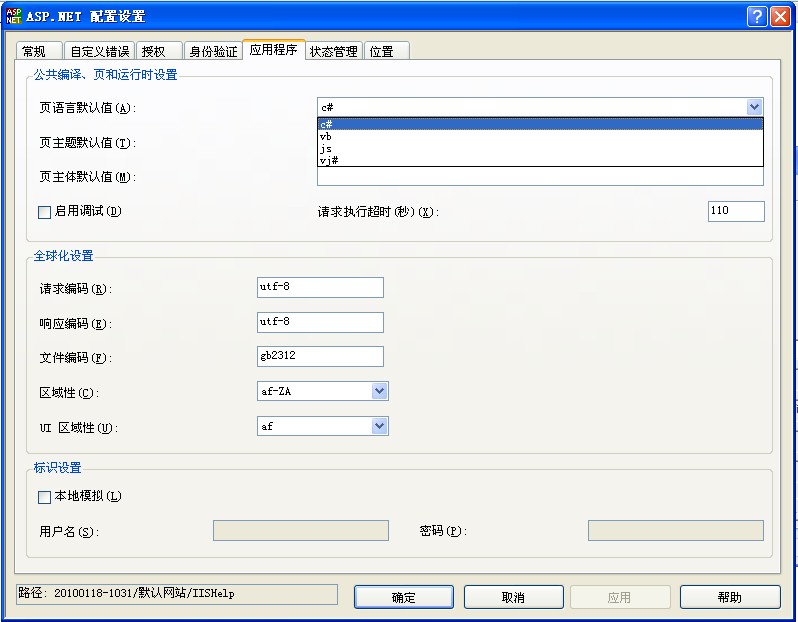Screen dimensions: 798x622
Task: Close the ASP.NET 配置设置 dialog
Action: pos(780,16)
